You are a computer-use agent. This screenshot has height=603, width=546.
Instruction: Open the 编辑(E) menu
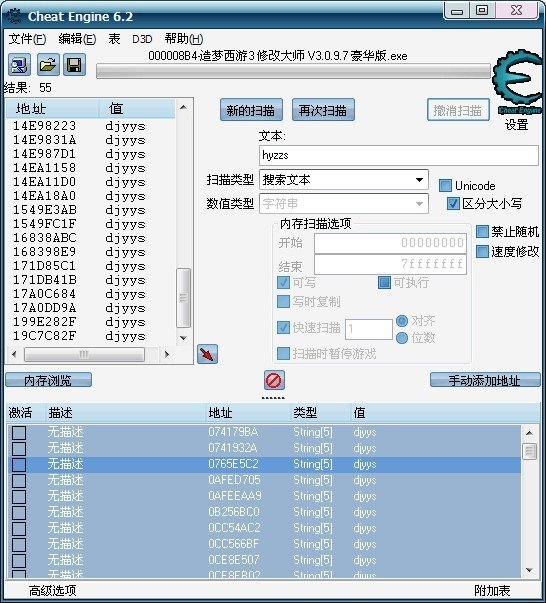pyautogui.click(x=77, y=39)
